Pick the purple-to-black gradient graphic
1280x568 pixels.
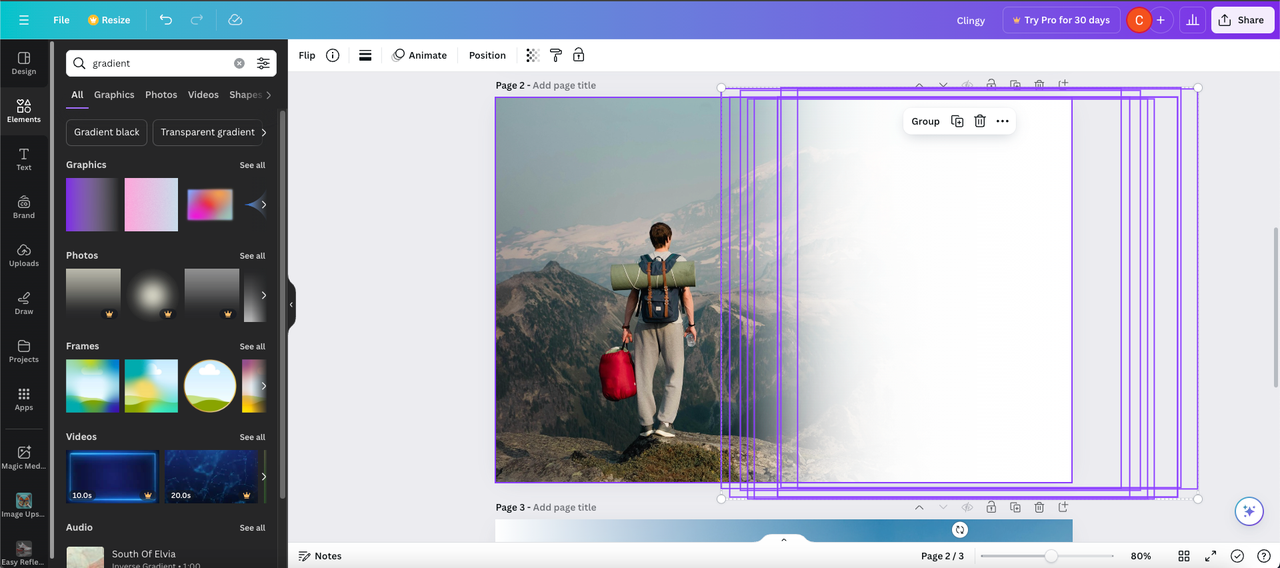(x=92, y=204)
